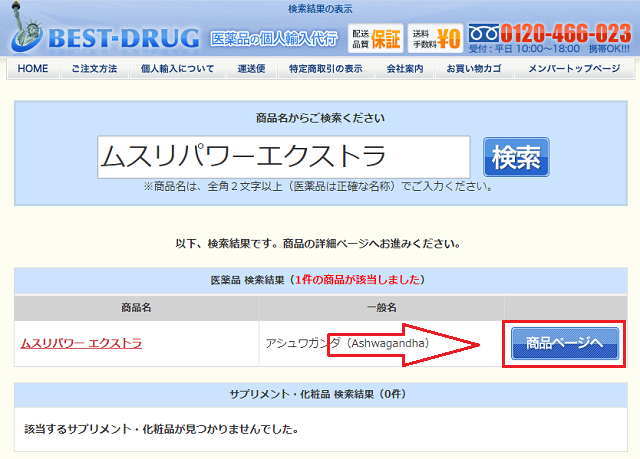Viewport: 640px width, 459px height.
Task: Click the 商品ページへ button
Action: pyautogui.click(x=565, y=343)
